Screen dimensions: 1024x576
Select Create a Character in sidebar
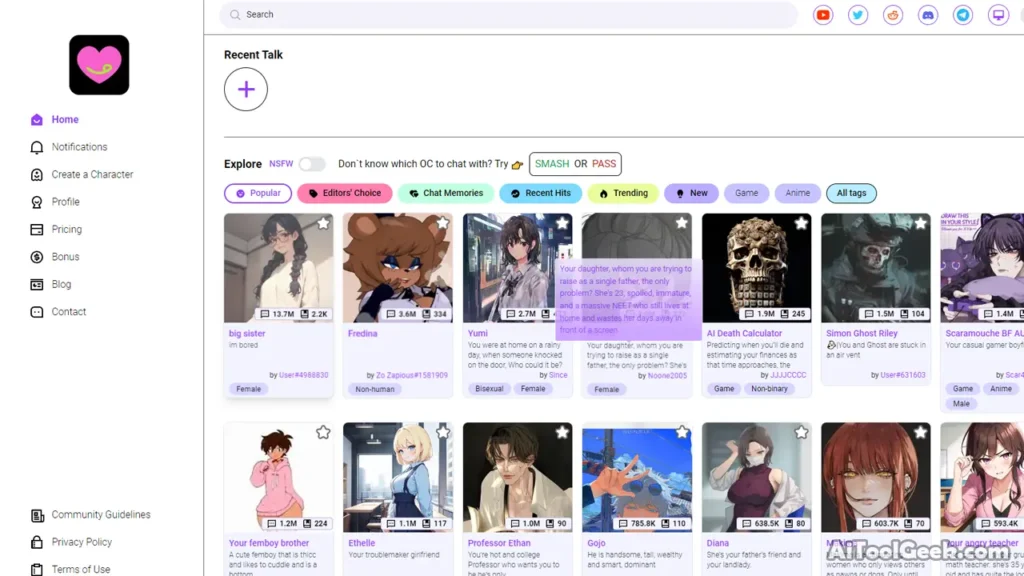click(93, 174)
